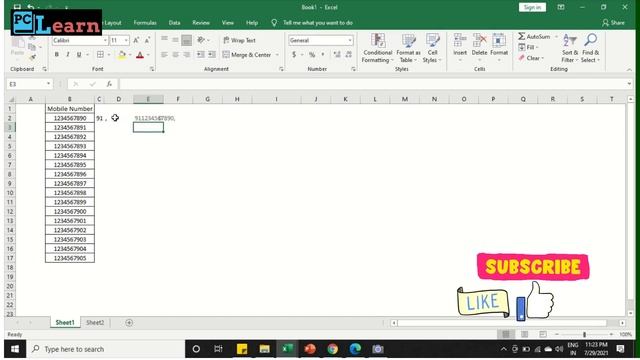
Task: Select cell containing 1234567895
Action: pos(70,164)
